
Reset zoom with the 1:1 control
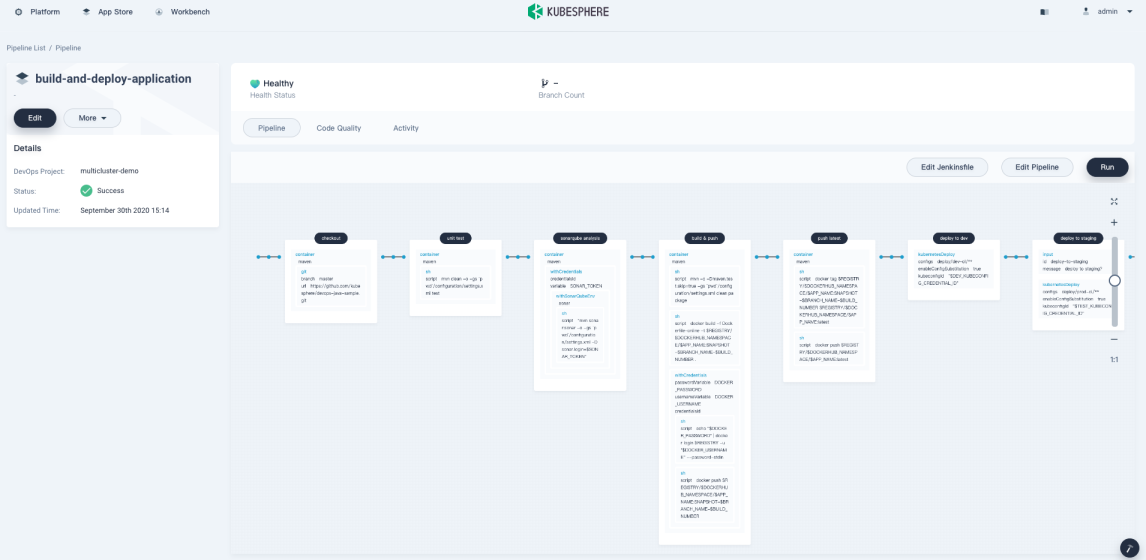(1114, 360)
